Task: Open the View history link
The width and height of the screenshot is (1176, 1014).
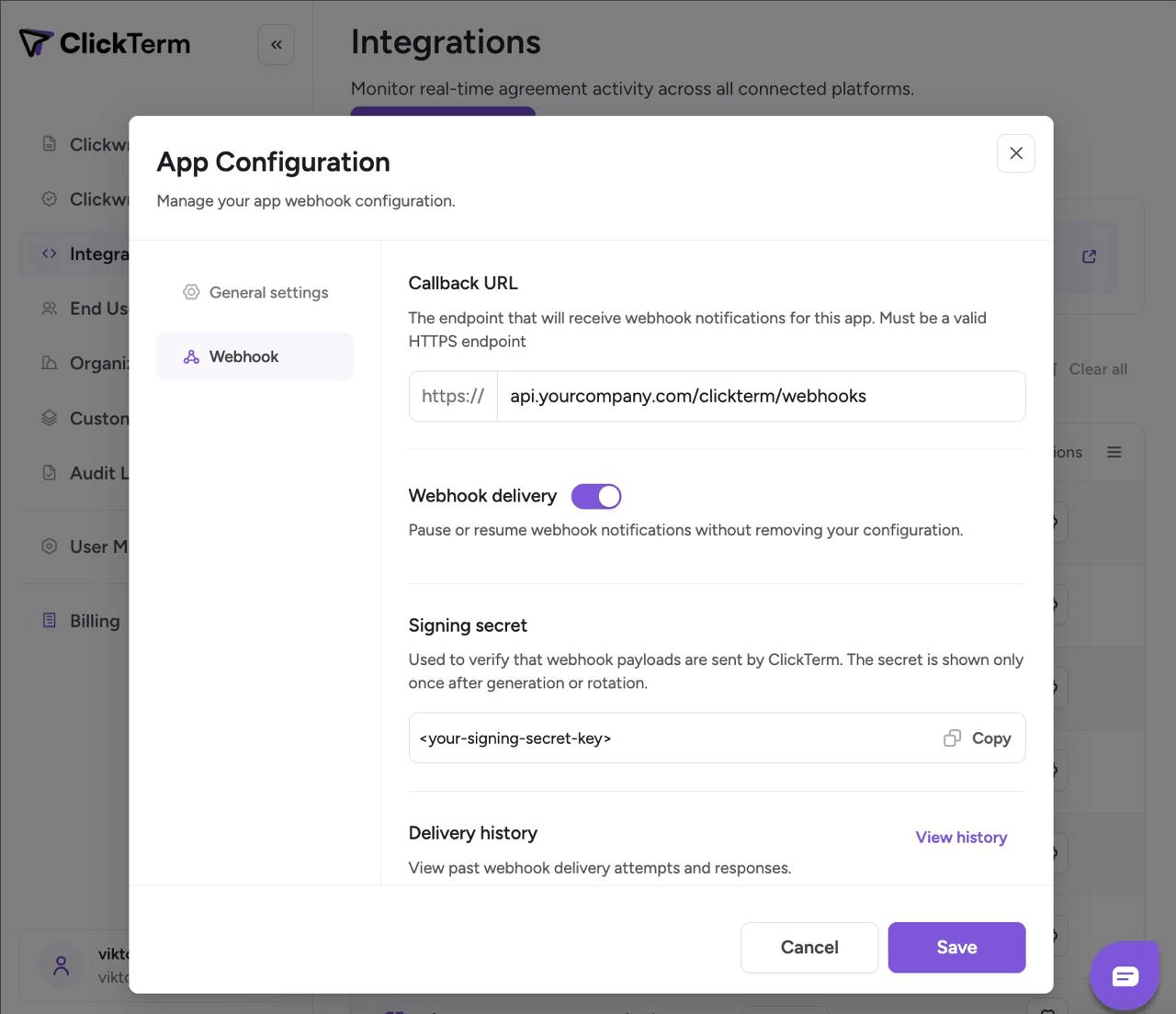Action: tap(960, 837)
